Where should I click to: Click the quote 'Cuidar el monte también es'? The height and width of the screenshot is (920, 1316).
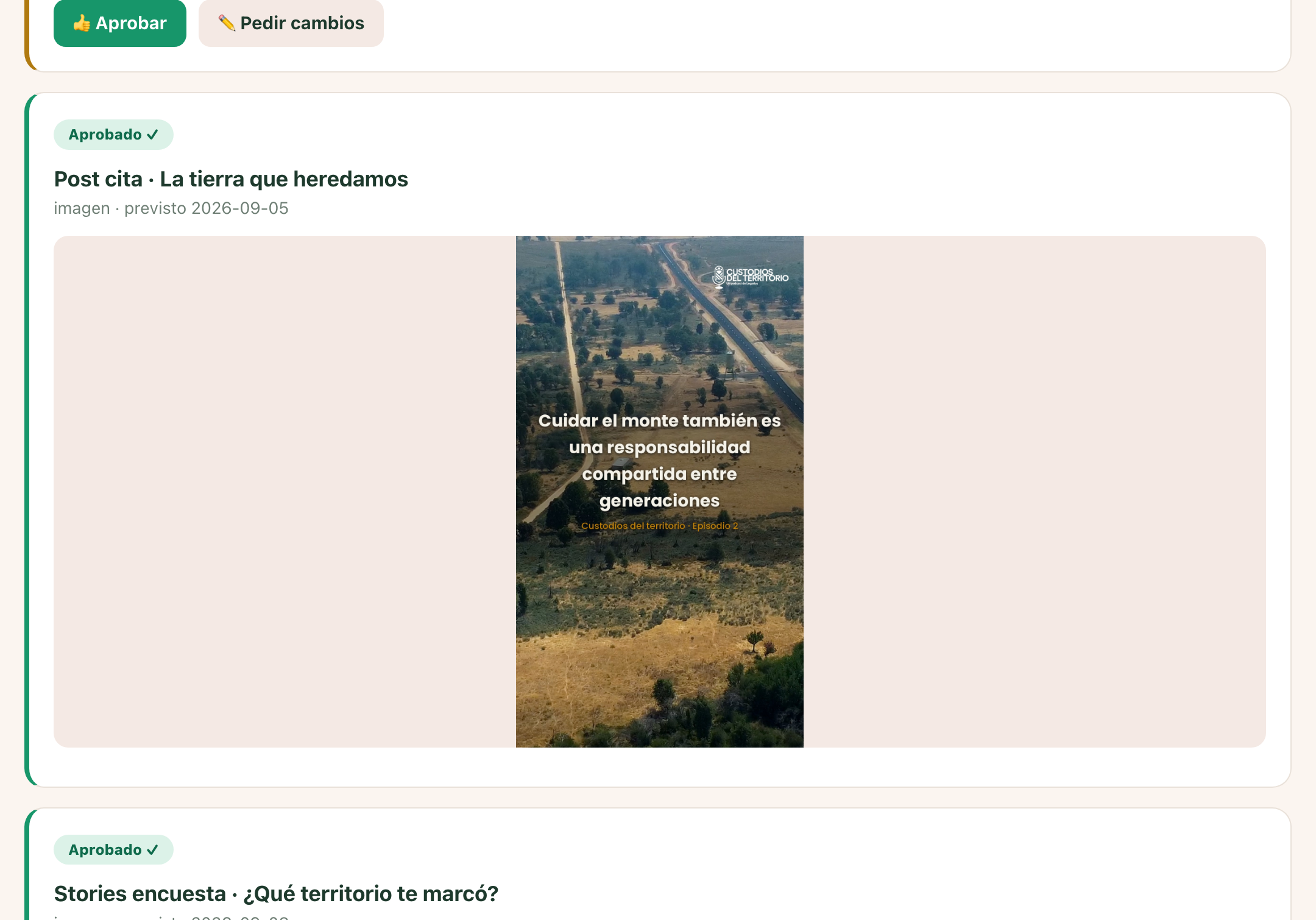click(659, 420)
